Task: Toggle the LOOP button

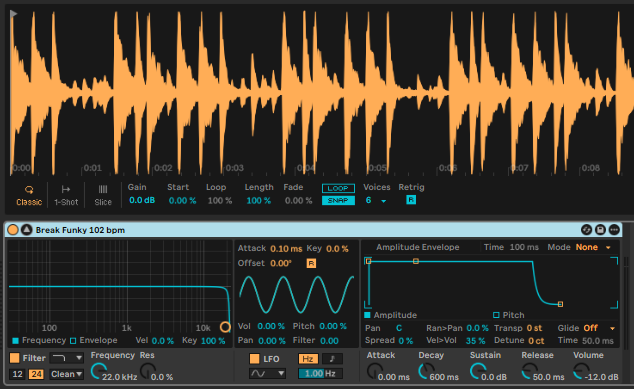Action: (338, 188)
